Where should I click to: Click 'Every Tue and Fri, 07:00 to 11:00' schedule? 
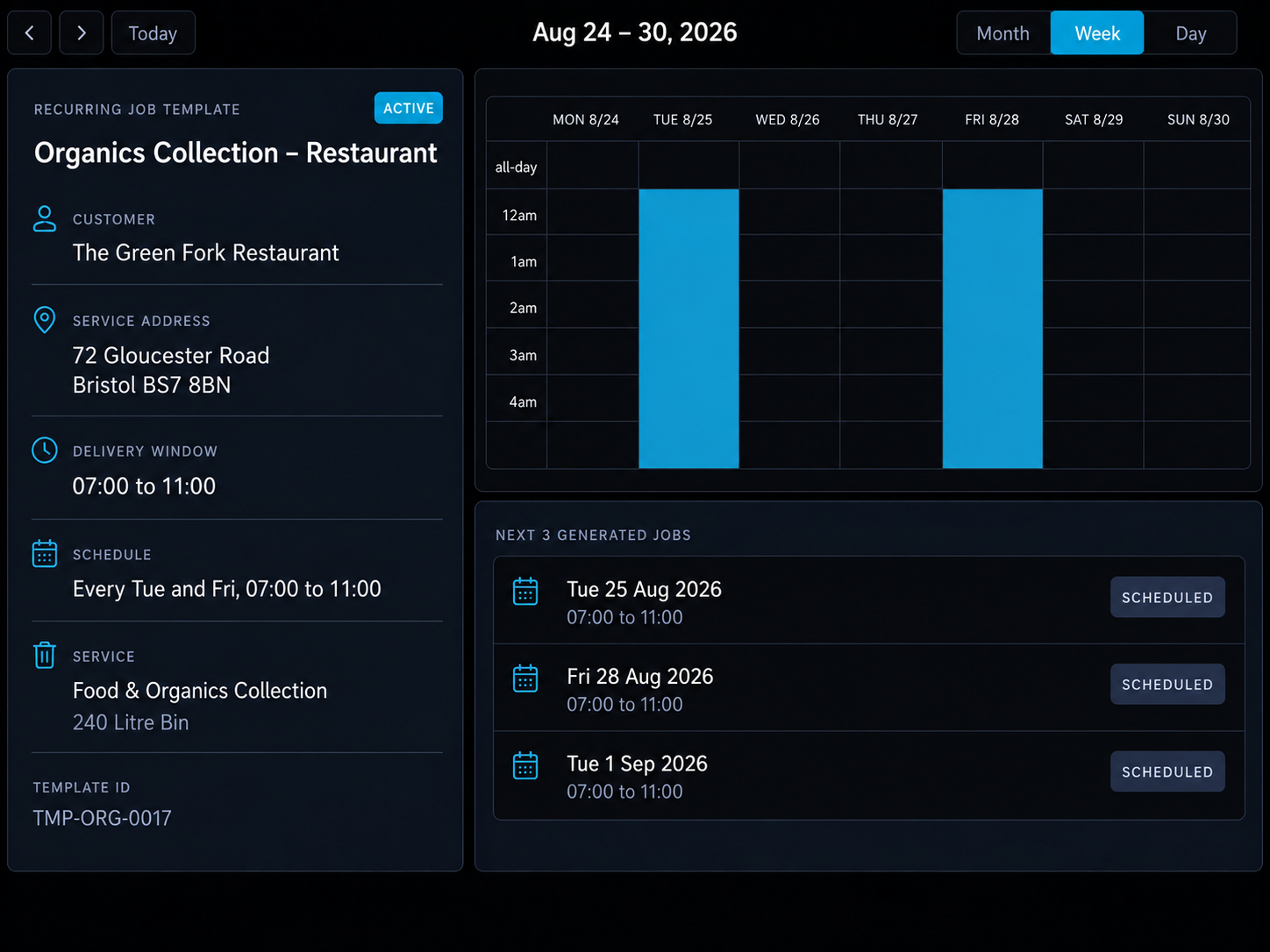click(x=227, y=589)
